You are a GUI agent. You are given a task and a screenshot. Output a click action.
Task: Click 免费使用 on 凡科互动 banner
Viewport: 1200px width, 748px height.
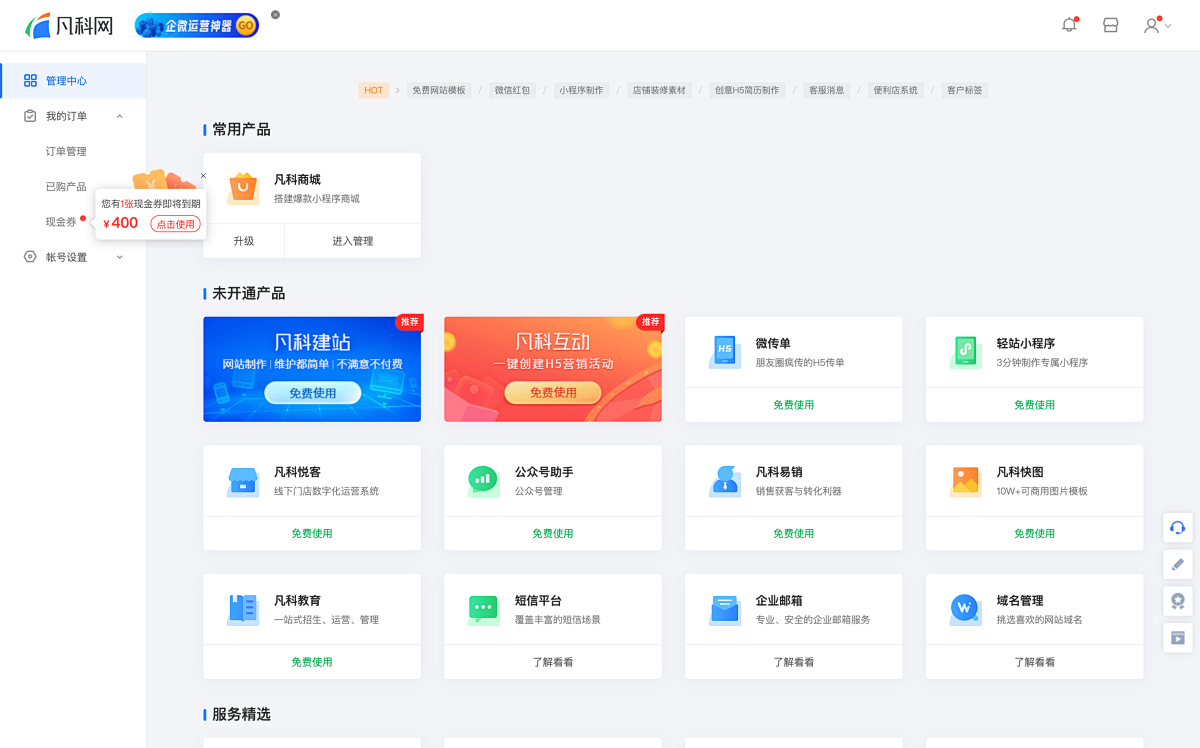554,393
